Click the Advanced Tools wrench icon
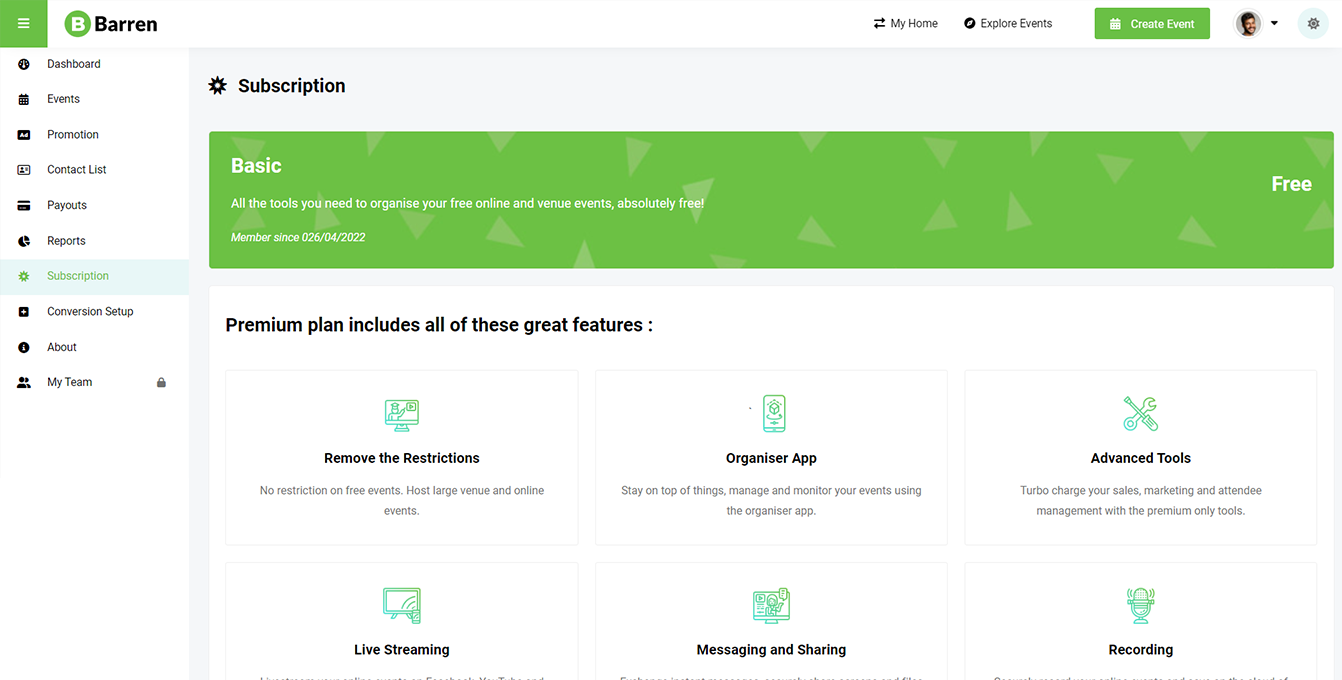The image size is (1342, 680). [x=1140, y=413]
